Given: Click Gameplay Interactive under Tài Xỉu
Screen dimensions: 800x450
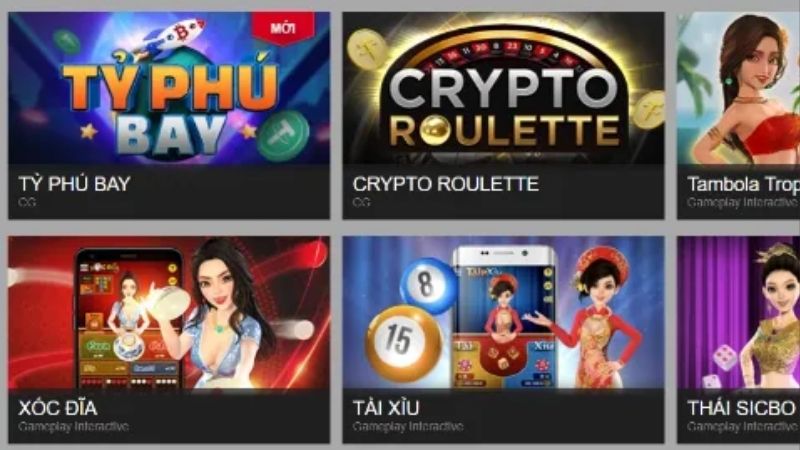Looking at the screenshot, I should coord(408,426).
